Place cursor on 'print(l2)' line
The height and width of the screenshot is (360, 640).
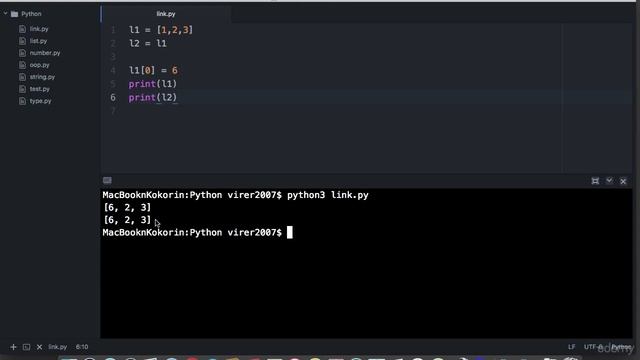[x=153, y=98]
